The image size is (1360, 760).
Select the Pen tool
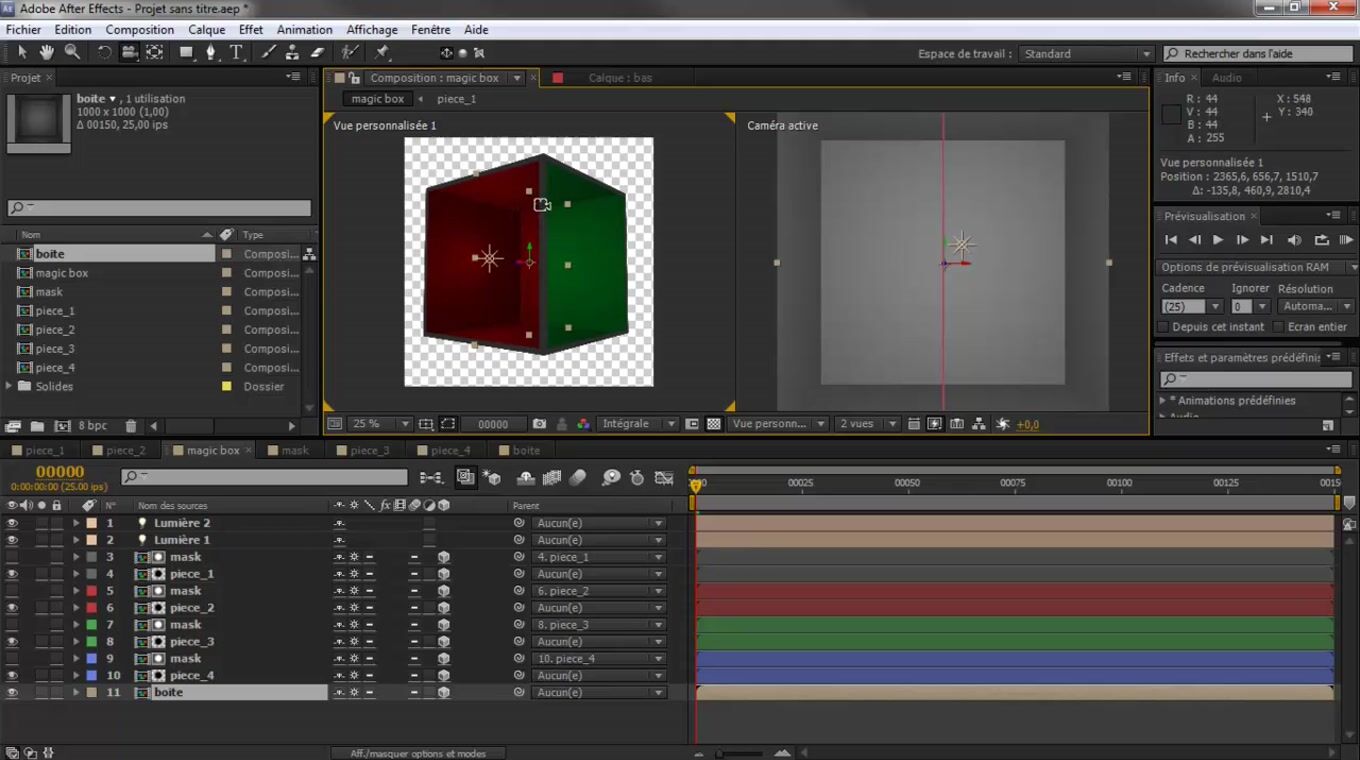pos(210,52)
